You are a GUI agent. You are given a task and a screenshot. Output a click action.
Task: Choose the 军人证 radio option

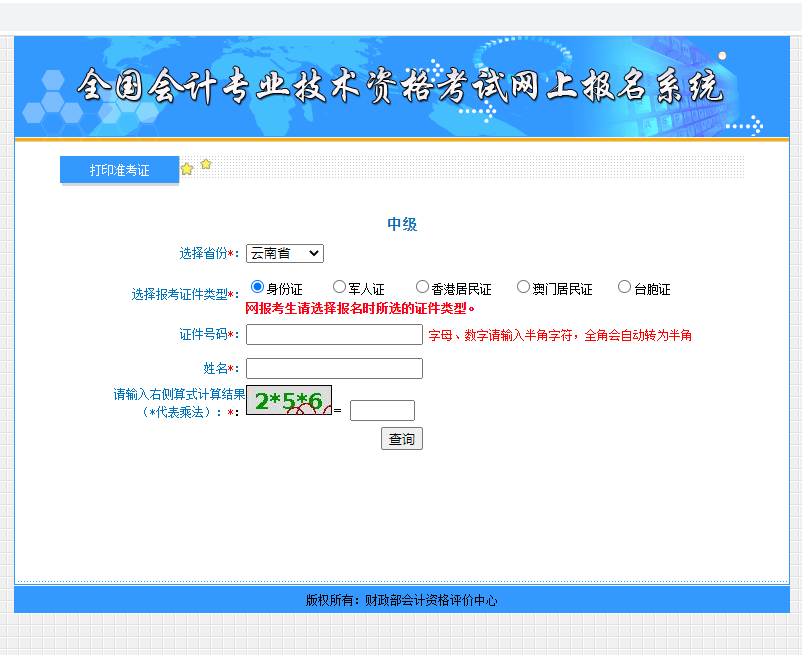[x=340, y=287]
